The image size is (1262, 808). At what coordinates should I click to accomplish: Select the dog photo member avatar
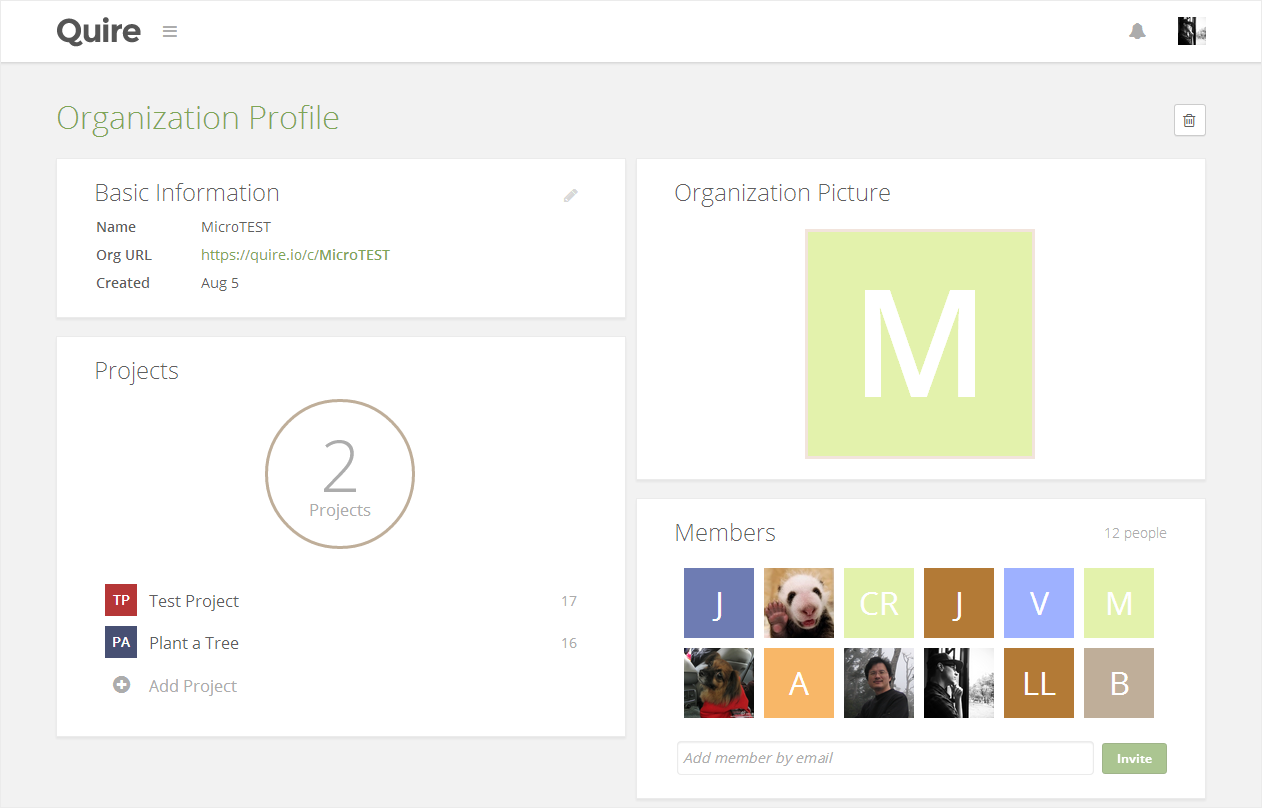(x=719, y=683)
